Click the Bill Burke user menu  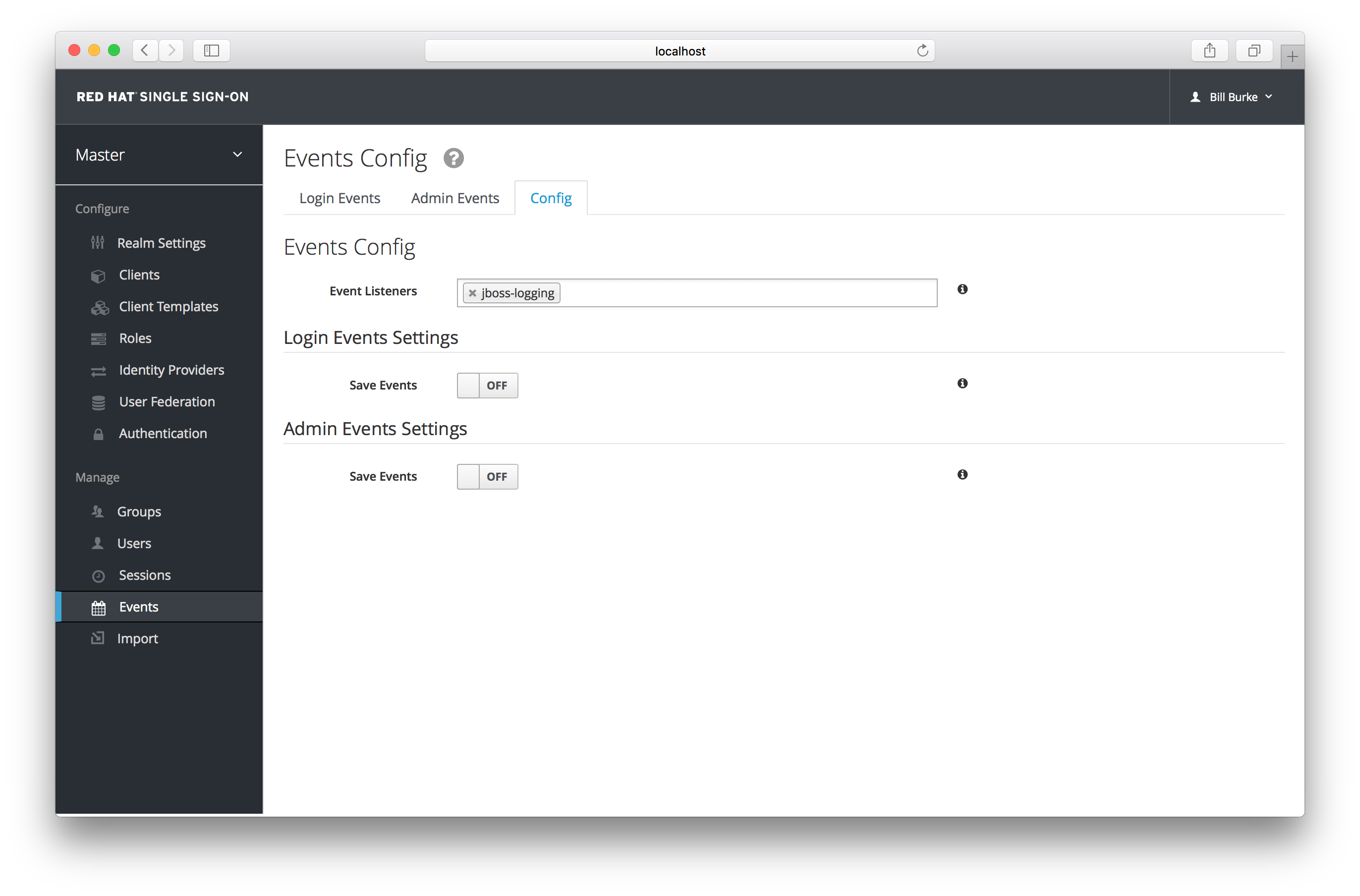[x=1233, y=97]
